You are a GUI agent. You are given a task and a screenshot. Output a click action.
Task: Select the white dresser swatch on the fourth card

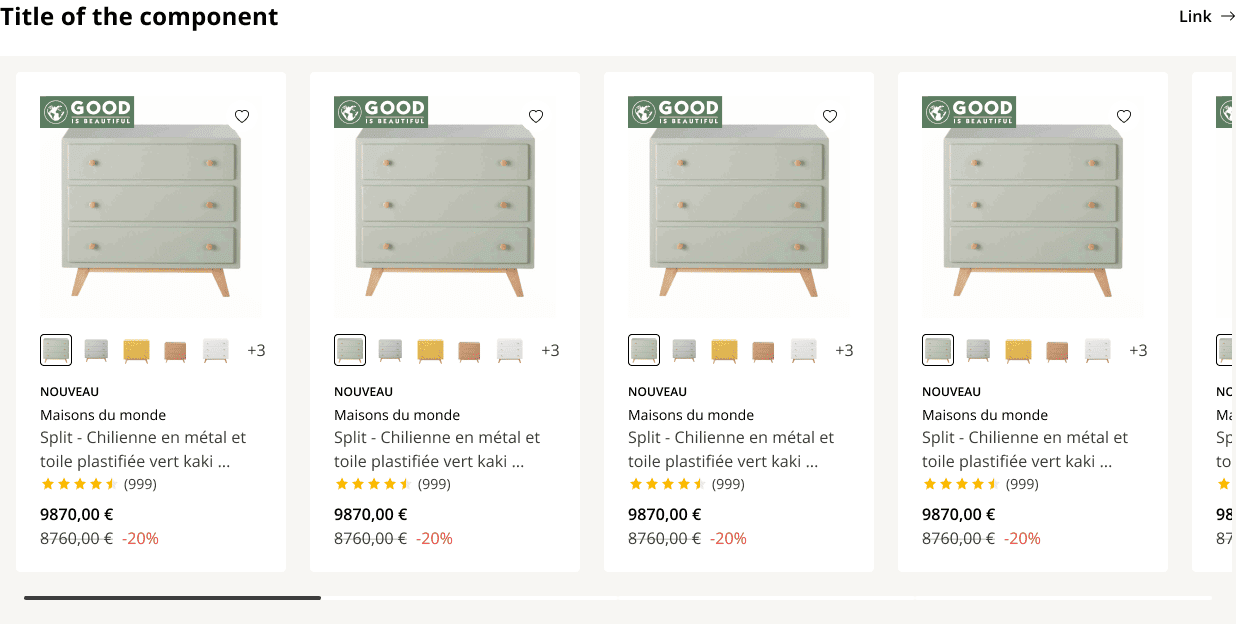point(1098,350)
